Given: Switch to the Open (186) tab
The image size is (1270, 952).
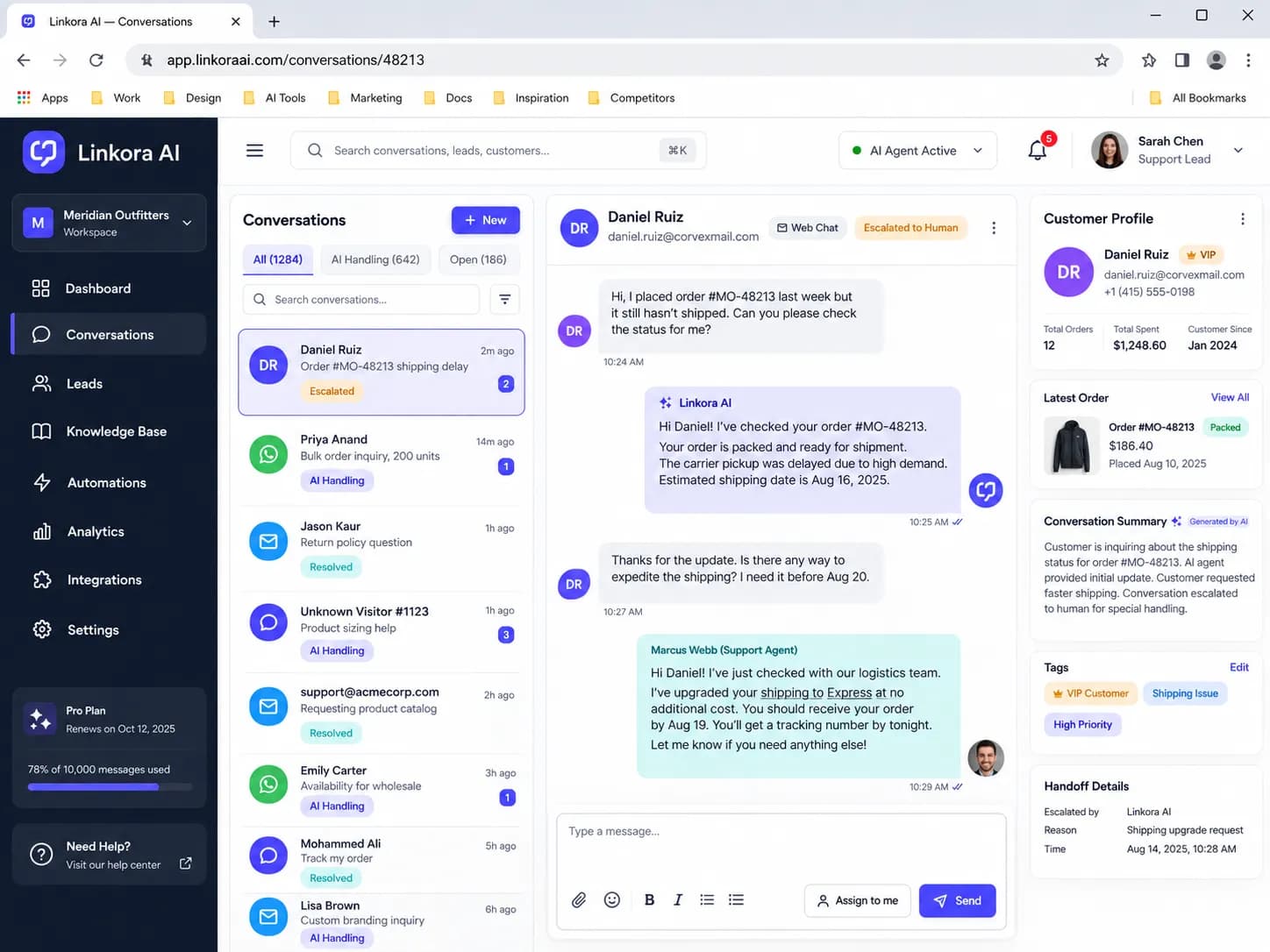Looking at the screenshot, I should click(478, 259).
